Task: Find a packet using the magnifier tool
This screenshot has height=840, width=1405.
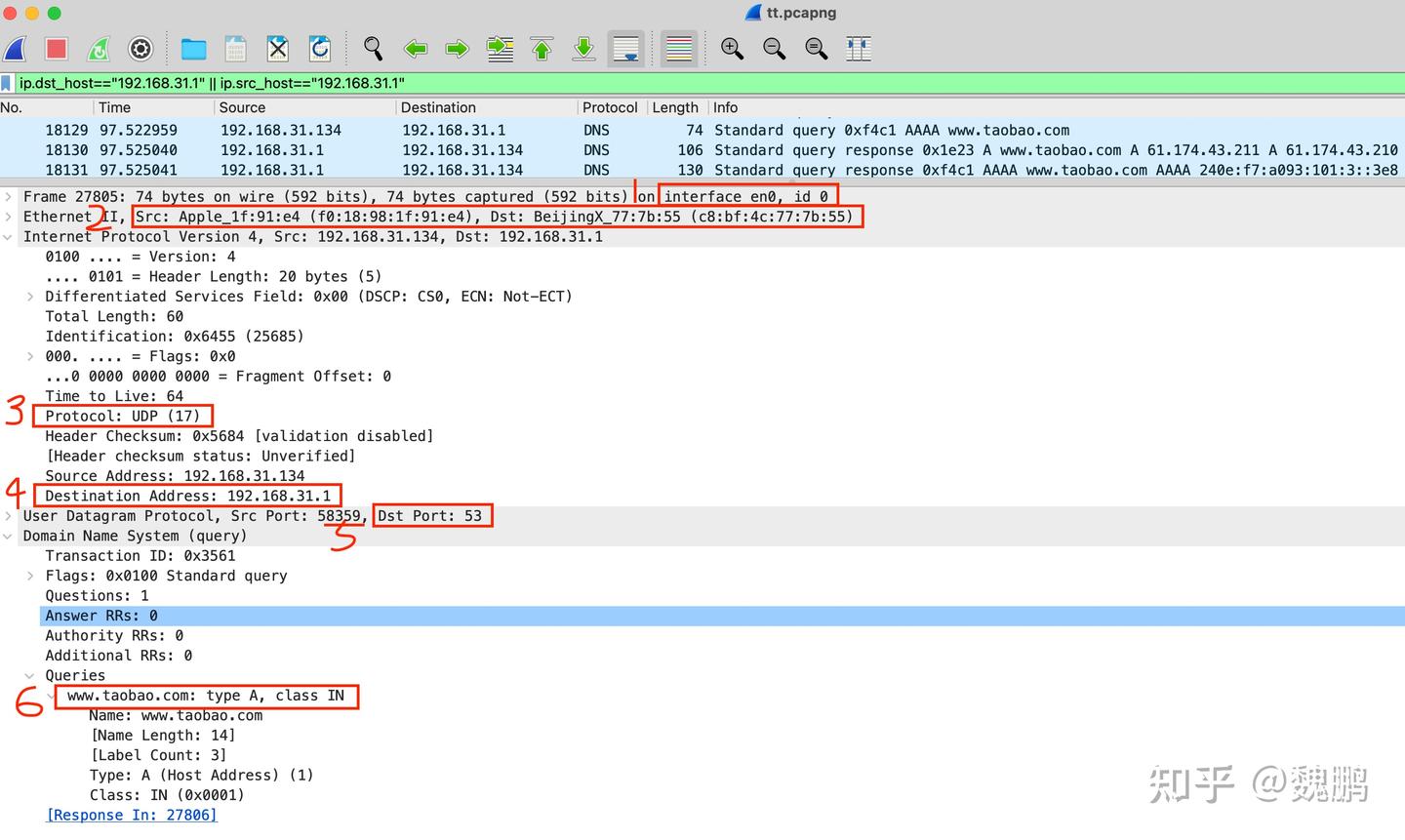Action: (x=372, y=49)
